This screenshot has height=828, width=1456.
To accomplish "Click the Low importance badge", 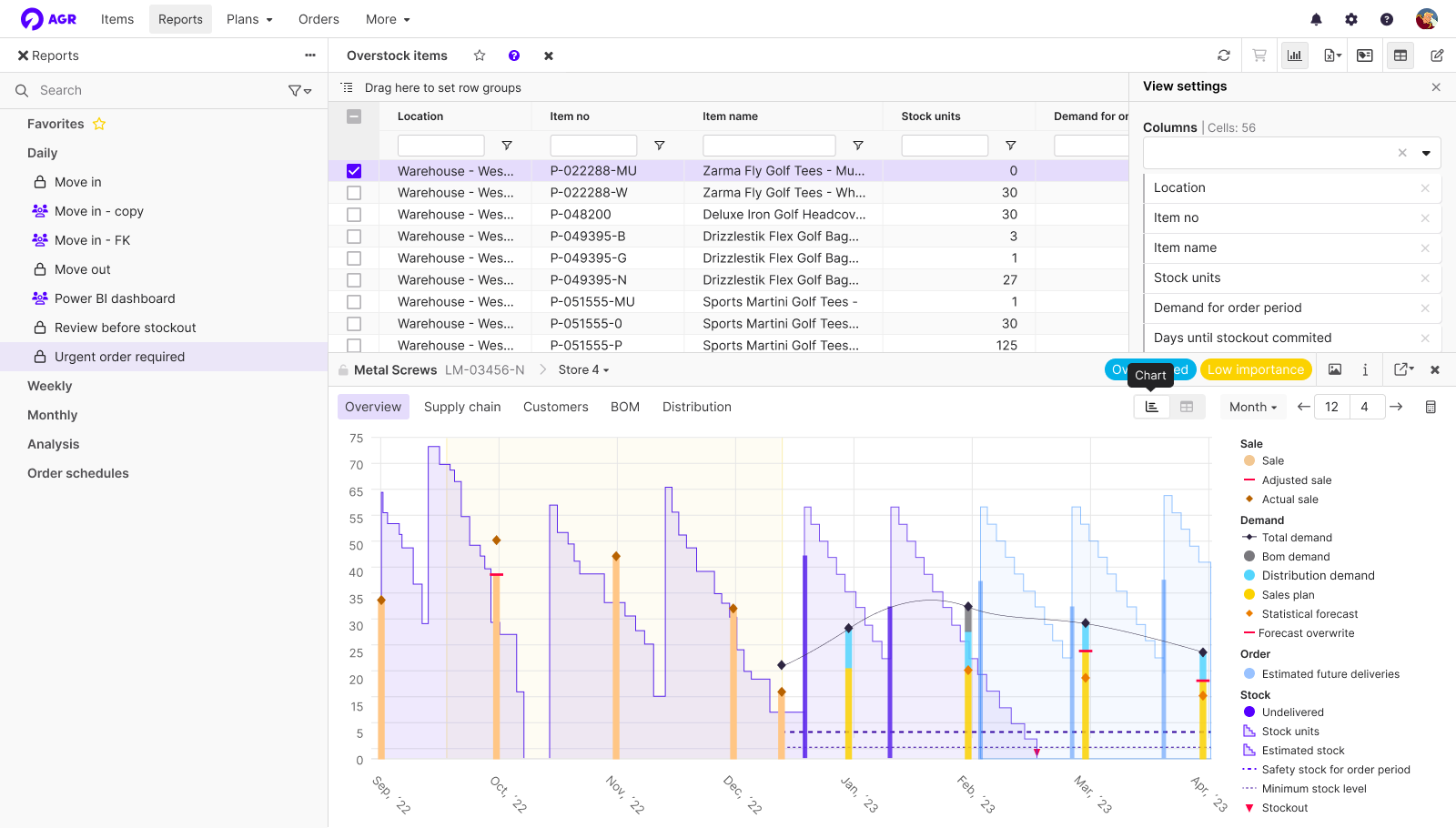I will pos(1256,369).
